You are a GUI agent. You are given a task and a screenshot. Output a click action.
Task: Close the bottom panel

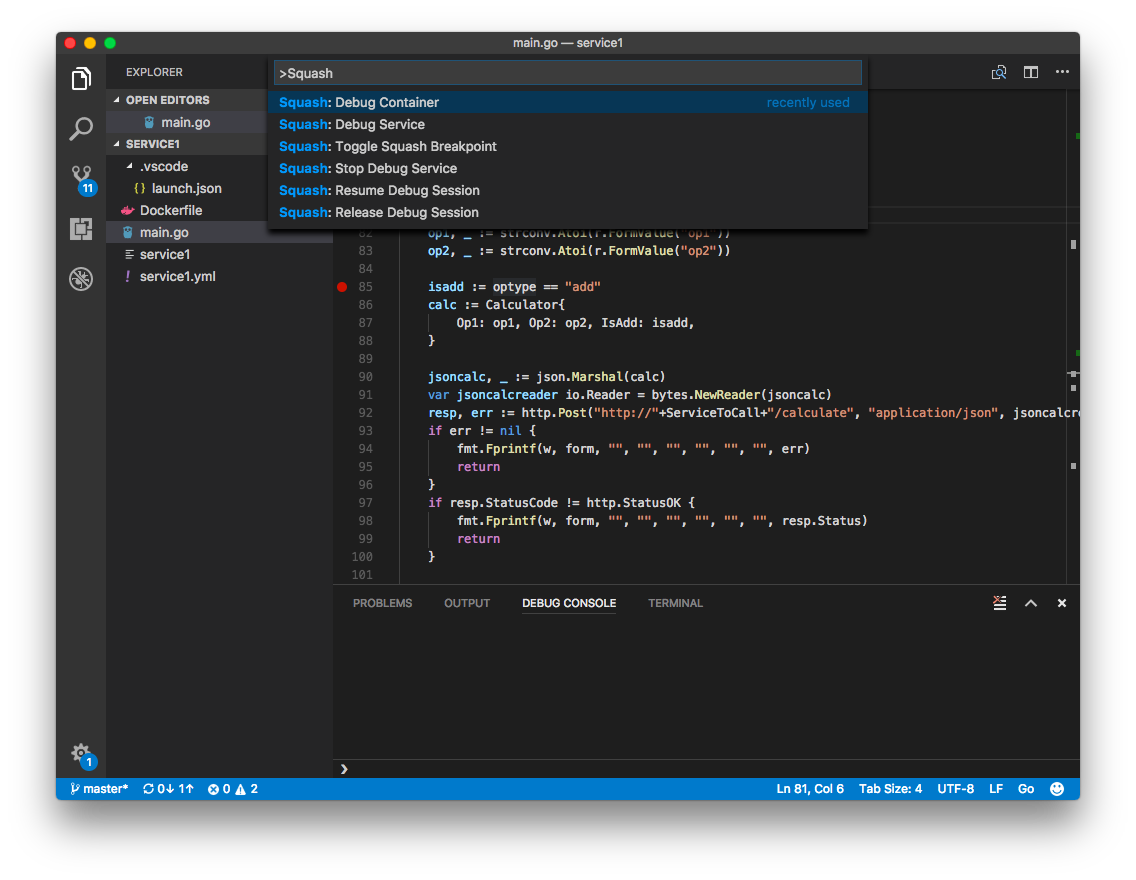pyautogui.click(x=1061, y=603)
